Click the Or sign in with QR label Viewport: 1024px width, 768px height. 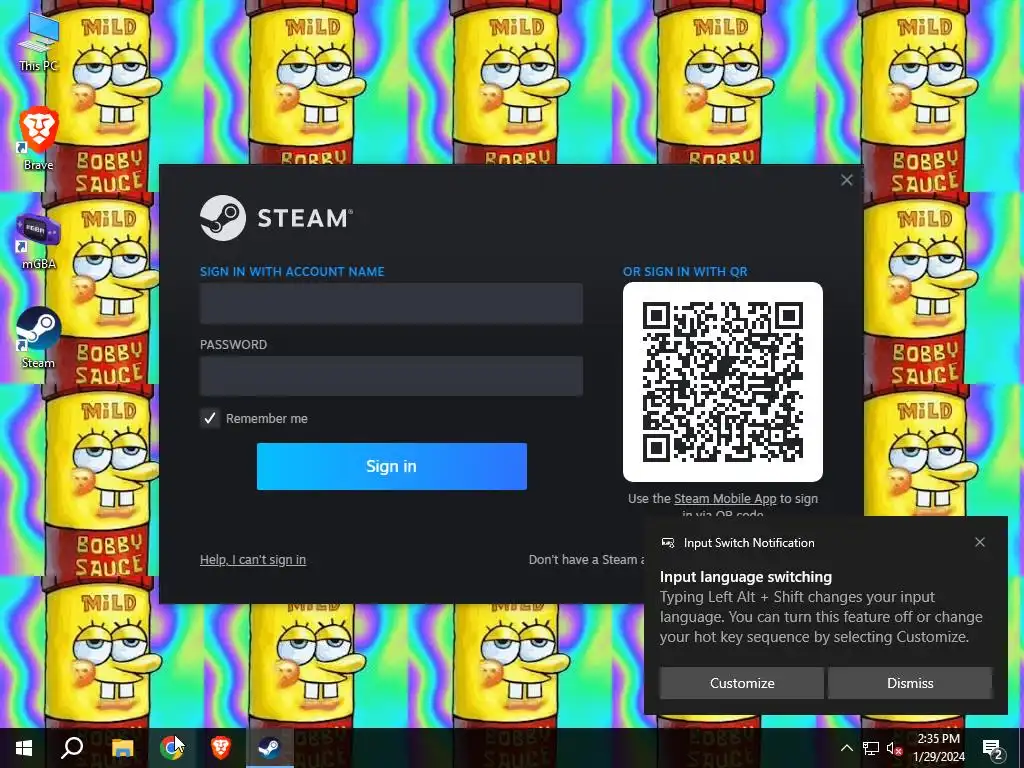(685, 272)
